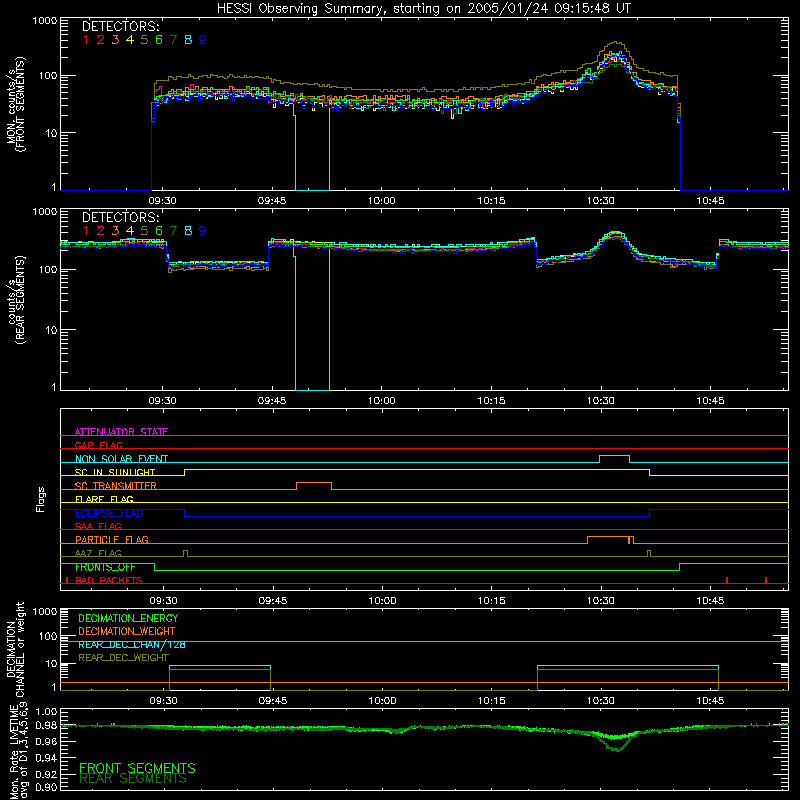Select magenta detector 2 in front segments legend
This screenshot has width=800, height=800.
[101, 40]
